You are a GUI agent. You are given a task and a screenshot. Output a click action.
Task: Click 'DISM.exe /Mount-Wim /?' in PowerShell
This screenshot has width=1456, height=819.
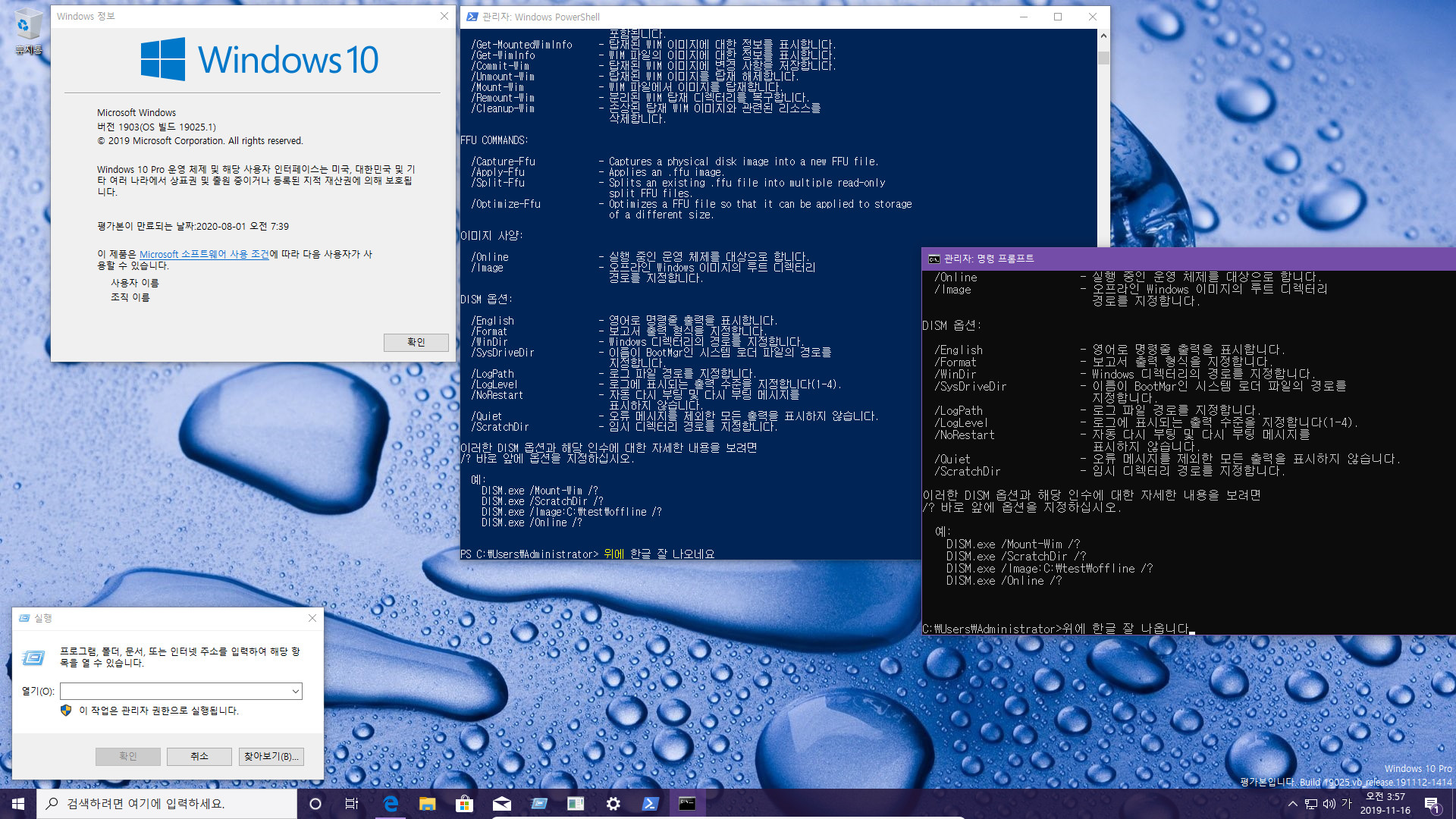click(540, 491)
